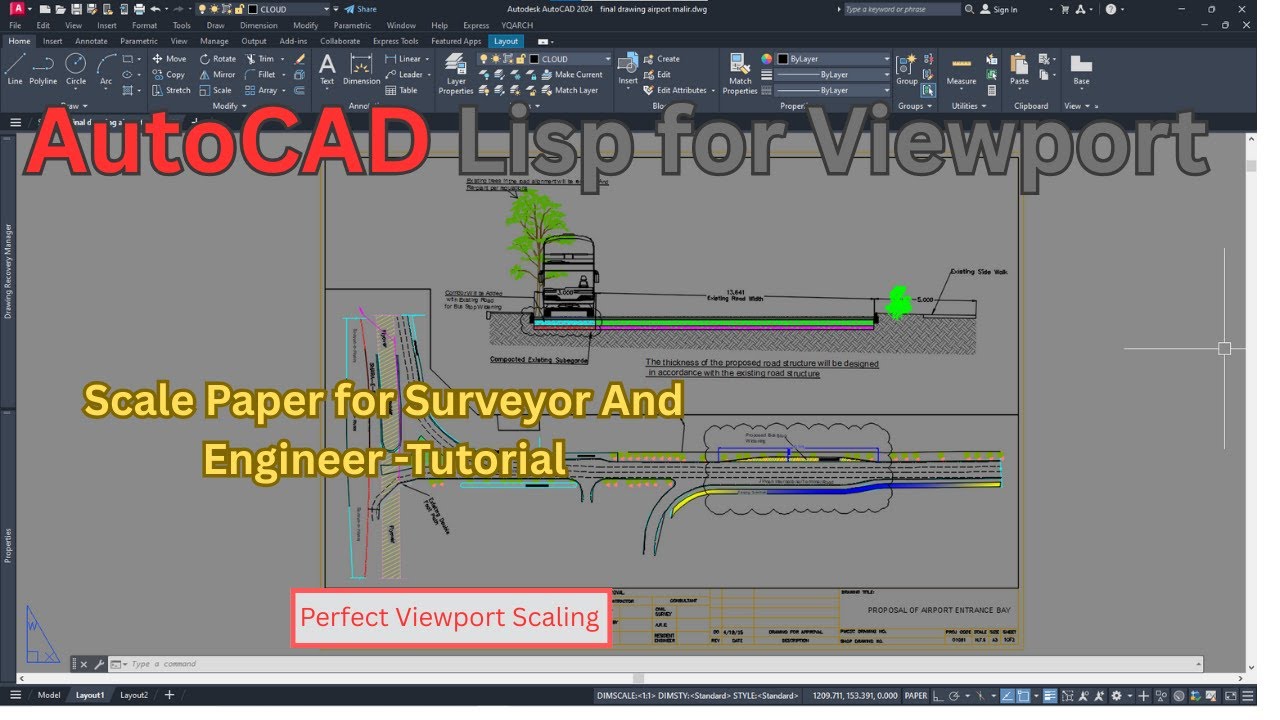Click the Save icon in quick access toolbar
Viewport: 1280px width, 720px height.
click(x=76, y=9)
